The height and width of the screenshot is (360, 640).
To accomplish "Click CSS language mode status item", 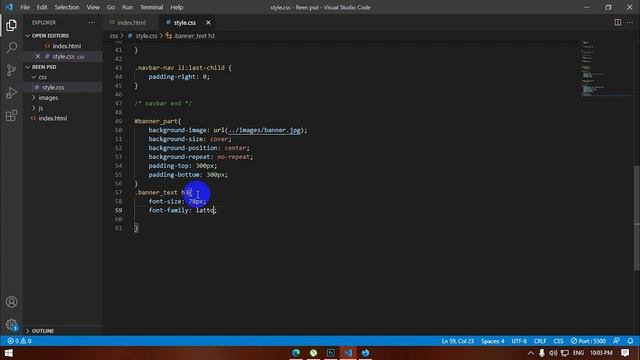I will (558, 341).
